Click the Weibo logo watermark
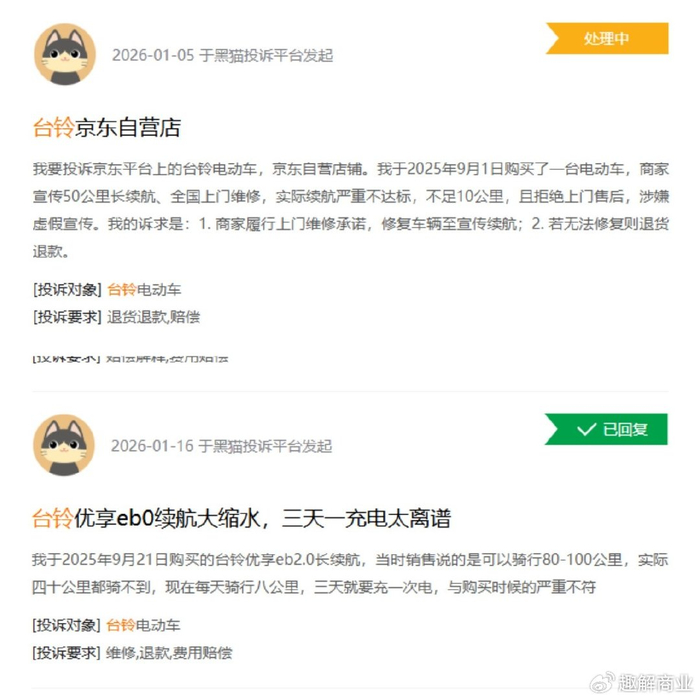The image size is (700, 700). [x=602, y=683]
